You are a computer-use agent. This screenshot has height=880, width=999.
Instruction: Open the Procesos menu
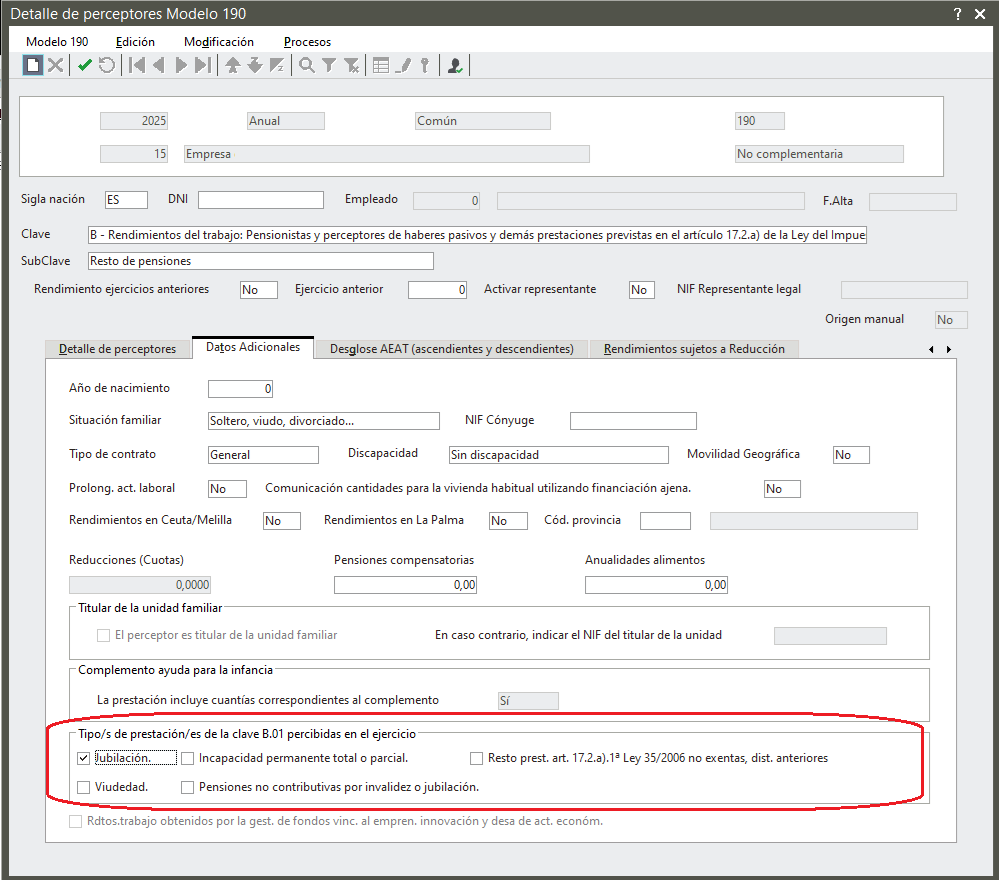[x=307, y=42]
